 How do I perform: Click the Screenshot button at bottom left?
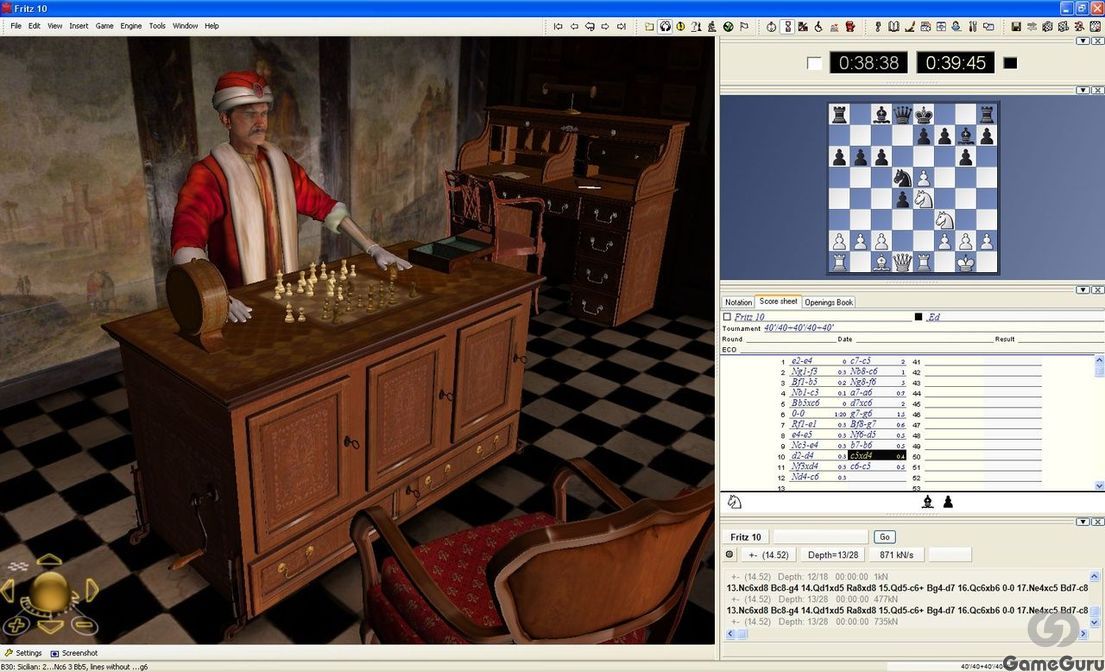tap(74, 653)
